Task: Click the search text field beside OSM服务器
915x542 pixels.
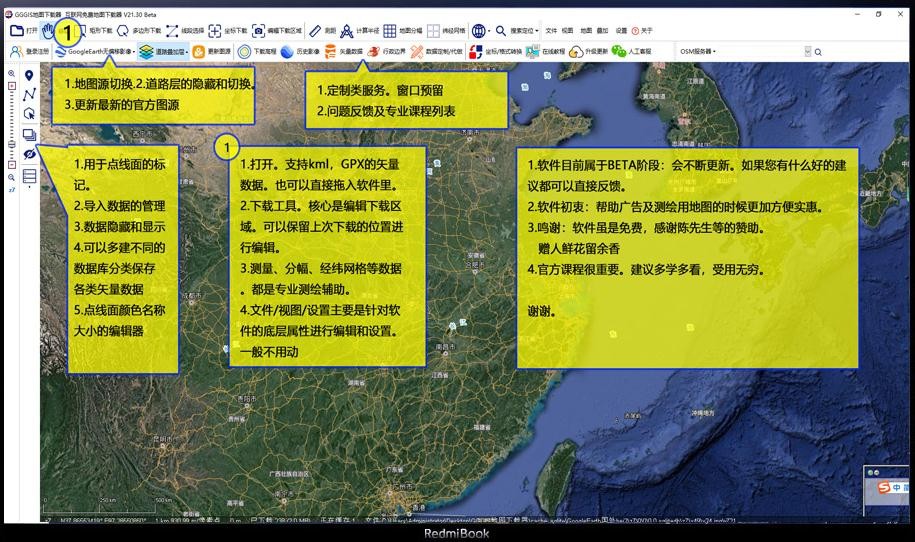Action: [760, 52]
